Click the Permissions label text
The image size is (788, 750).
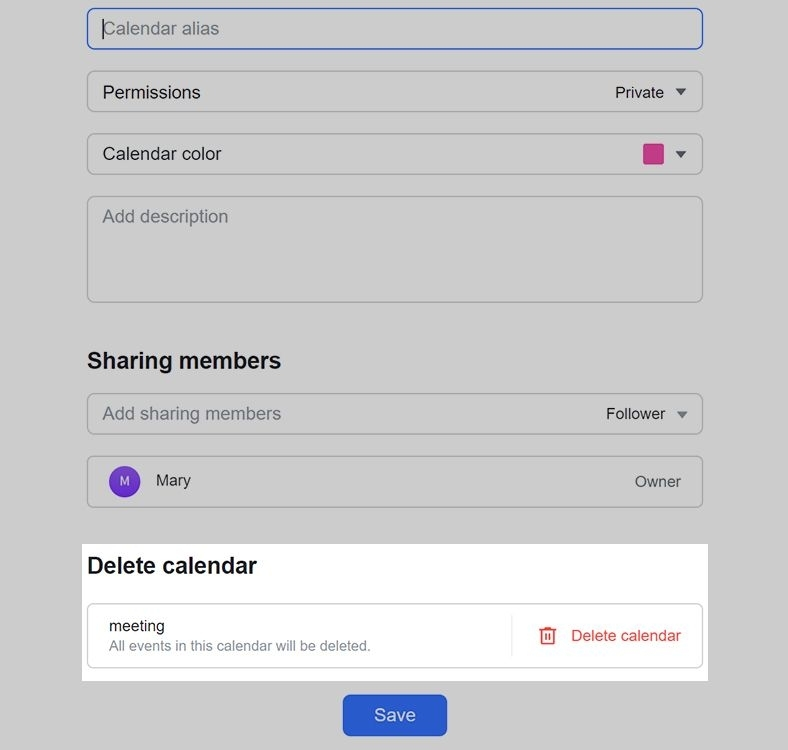pyautogui.click(x=151, y=92)
